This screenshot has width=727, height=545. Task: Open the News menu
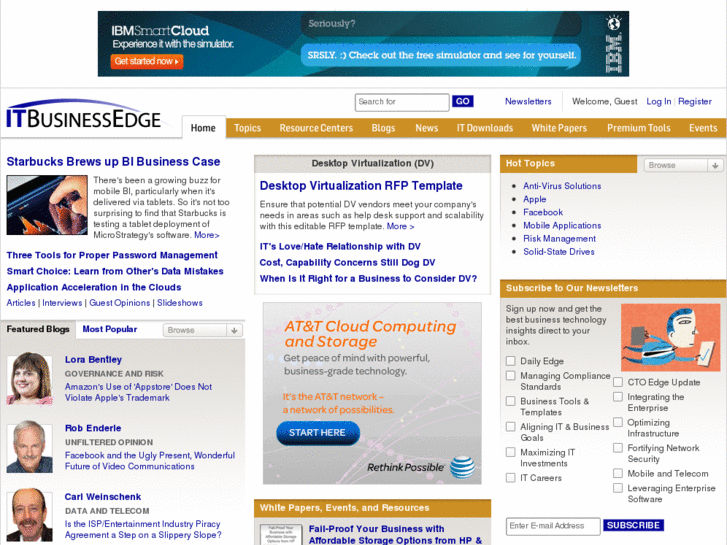pos(427,128)
